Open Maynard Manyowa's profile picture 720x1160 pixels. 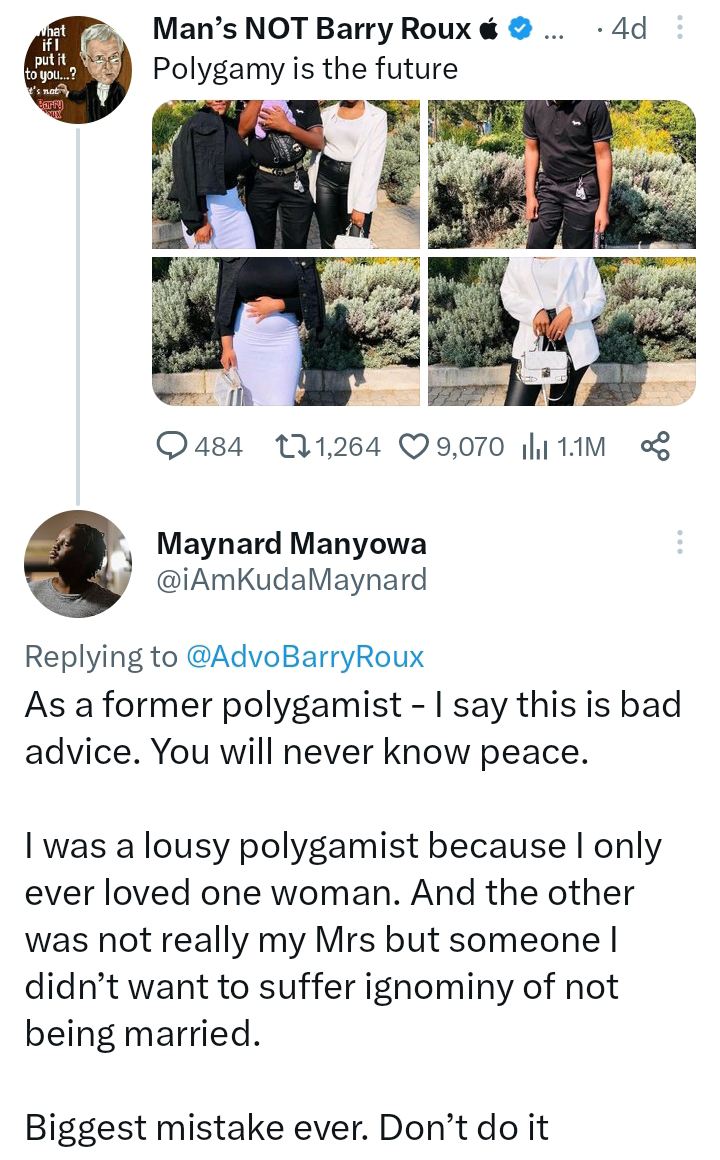[x=78, y=564]
